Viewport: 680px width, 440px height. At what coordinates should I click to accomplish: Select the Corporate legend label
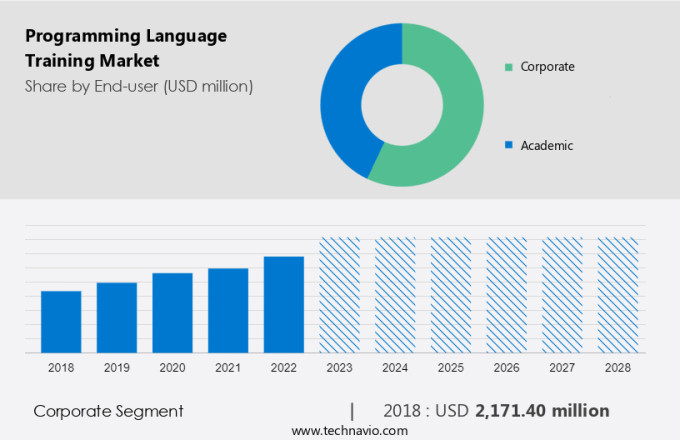[547, 67]
